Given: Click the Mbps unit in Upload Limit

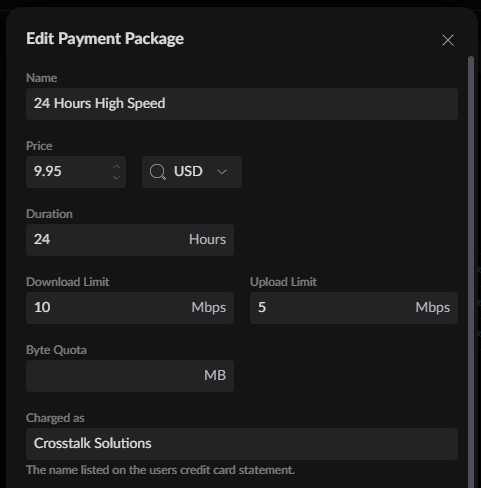Looking at the screenshot, I should pos(433,308).
